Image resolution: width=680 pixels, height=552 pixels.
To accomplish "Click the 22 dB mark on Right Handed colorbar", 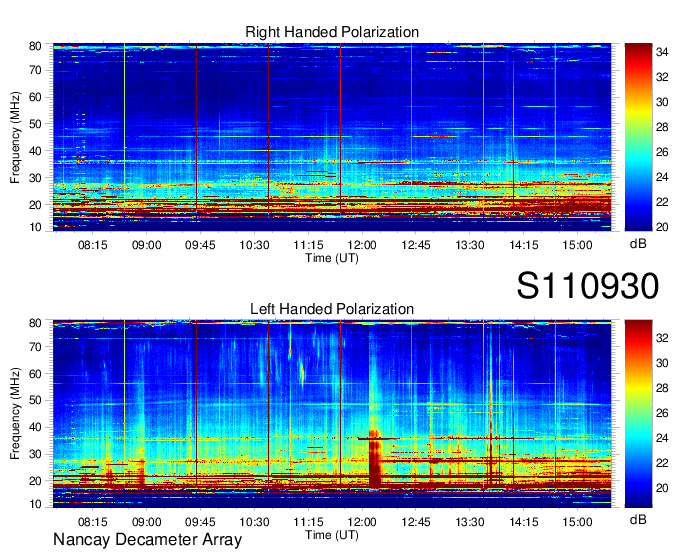I will click(662, 202).
